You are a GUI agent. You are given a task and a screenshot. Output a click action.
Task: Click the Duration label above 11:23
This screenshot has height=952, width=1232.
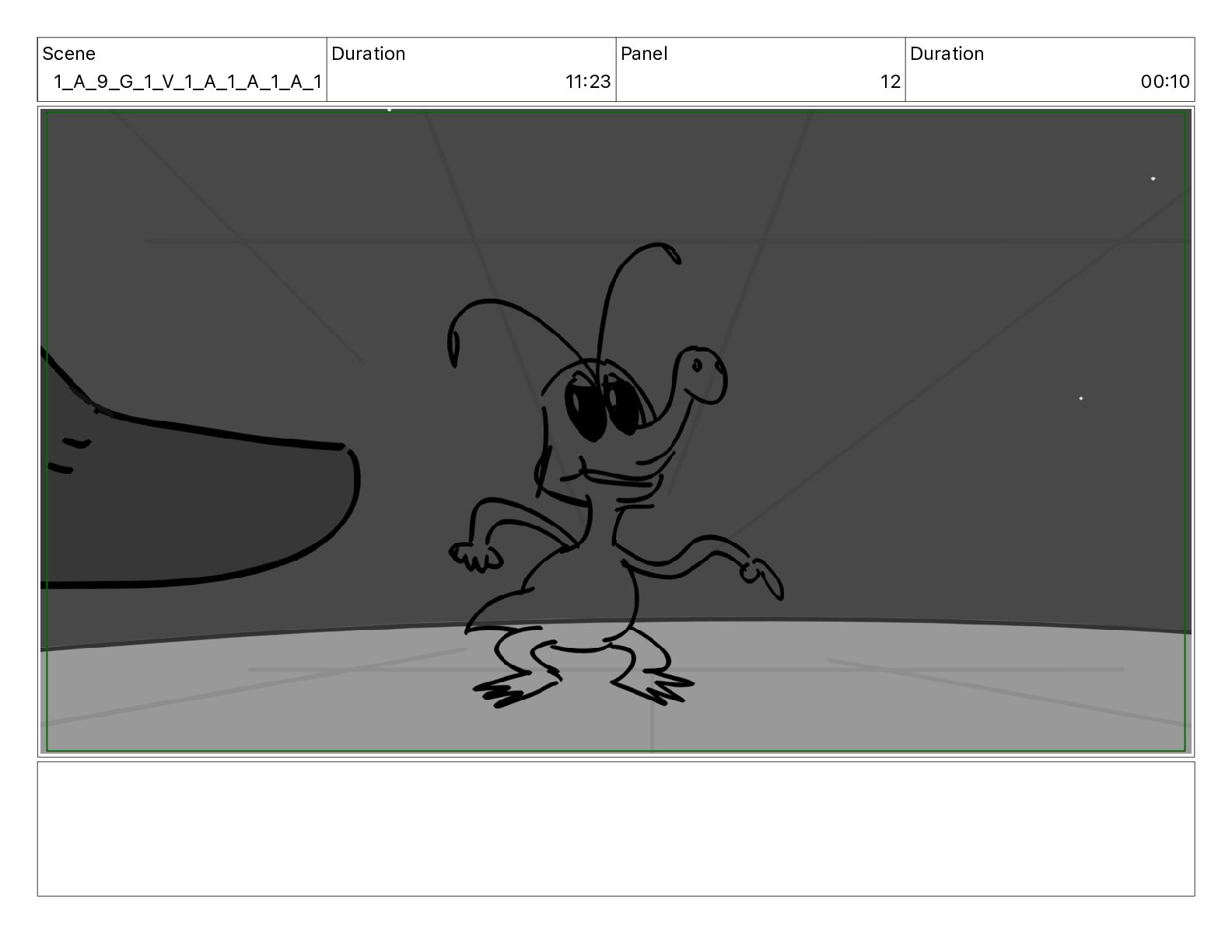pos(368,54)
